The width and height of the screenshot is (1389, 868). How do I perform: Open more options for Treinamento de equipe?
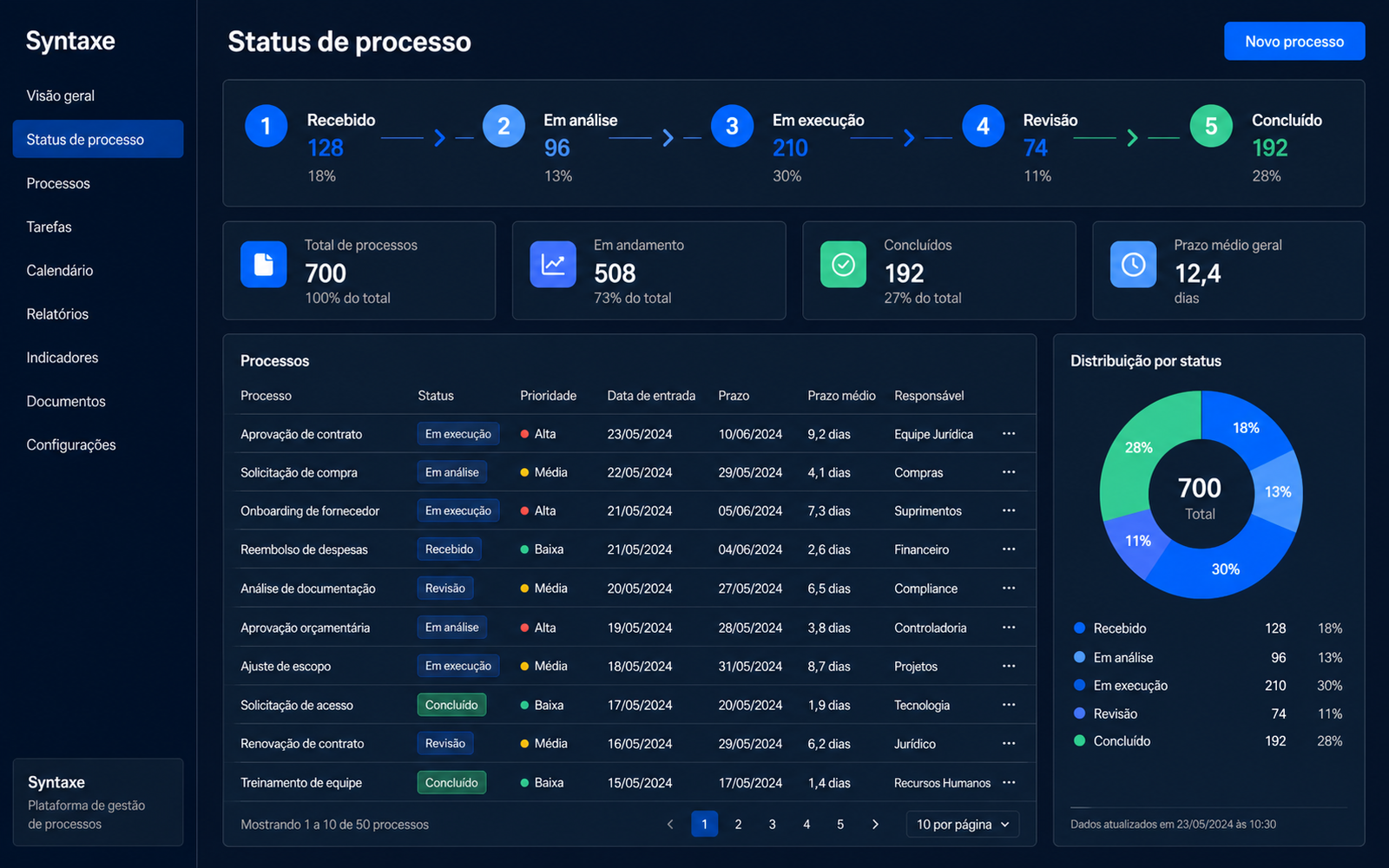(1009, 782)
